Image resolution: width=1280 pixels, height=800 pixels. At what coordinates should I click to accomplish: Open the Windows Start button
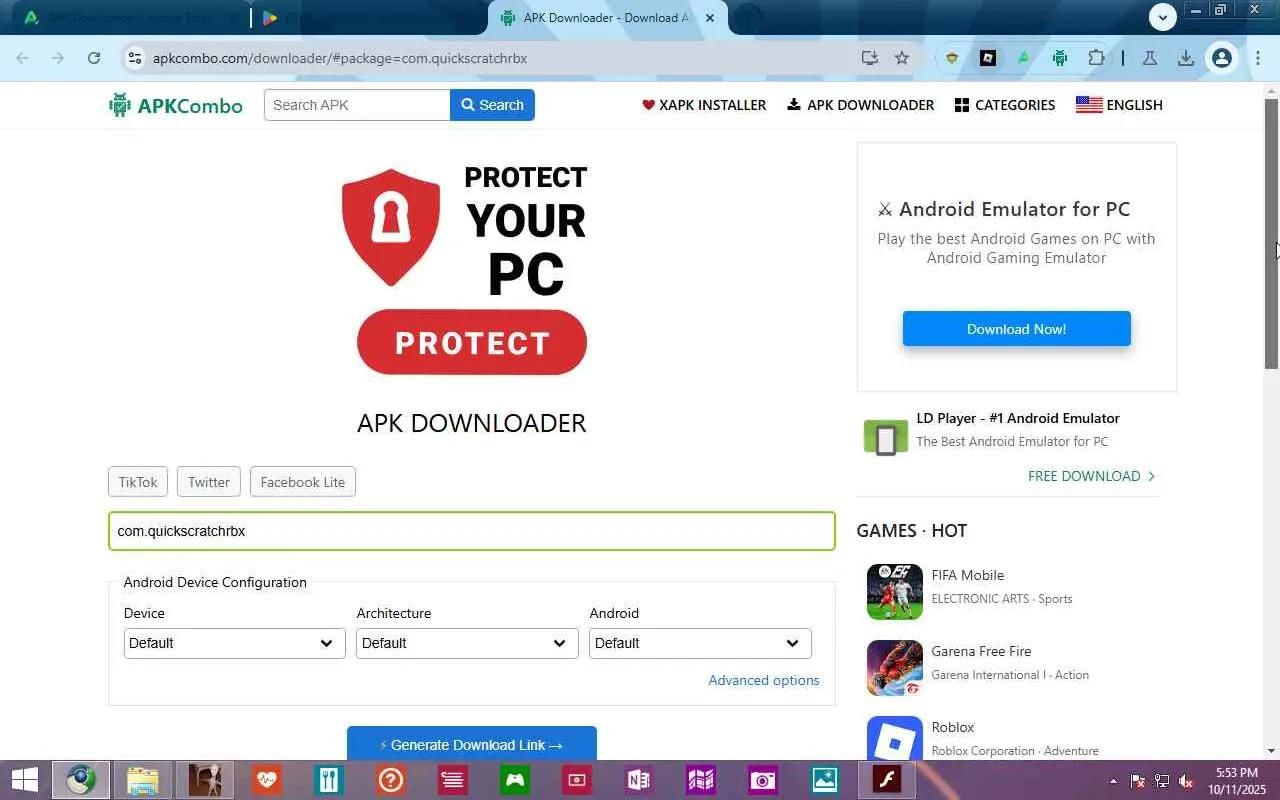24,780
